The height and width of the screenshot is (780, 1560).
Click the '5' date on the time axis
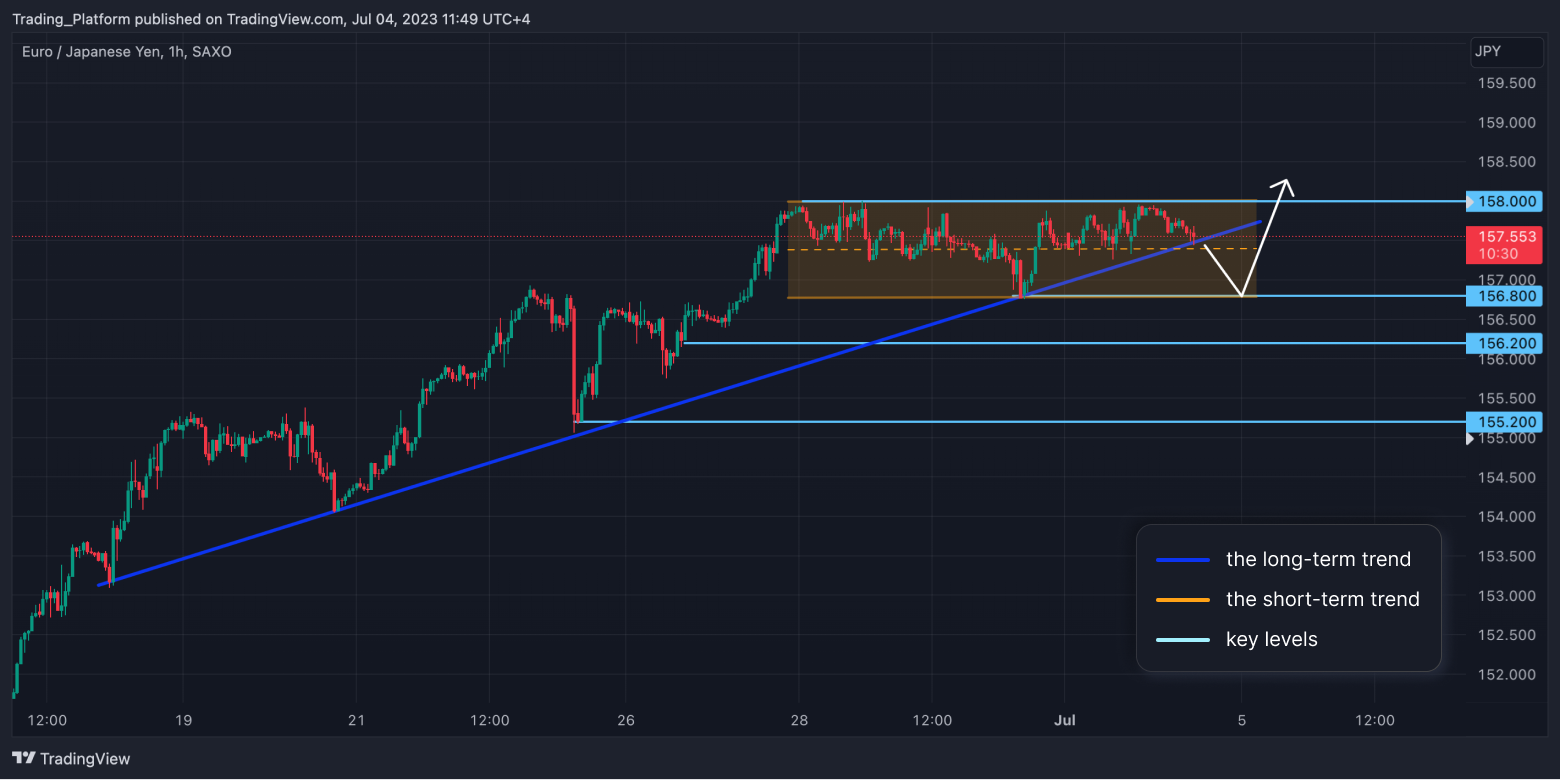point(1241,720)
